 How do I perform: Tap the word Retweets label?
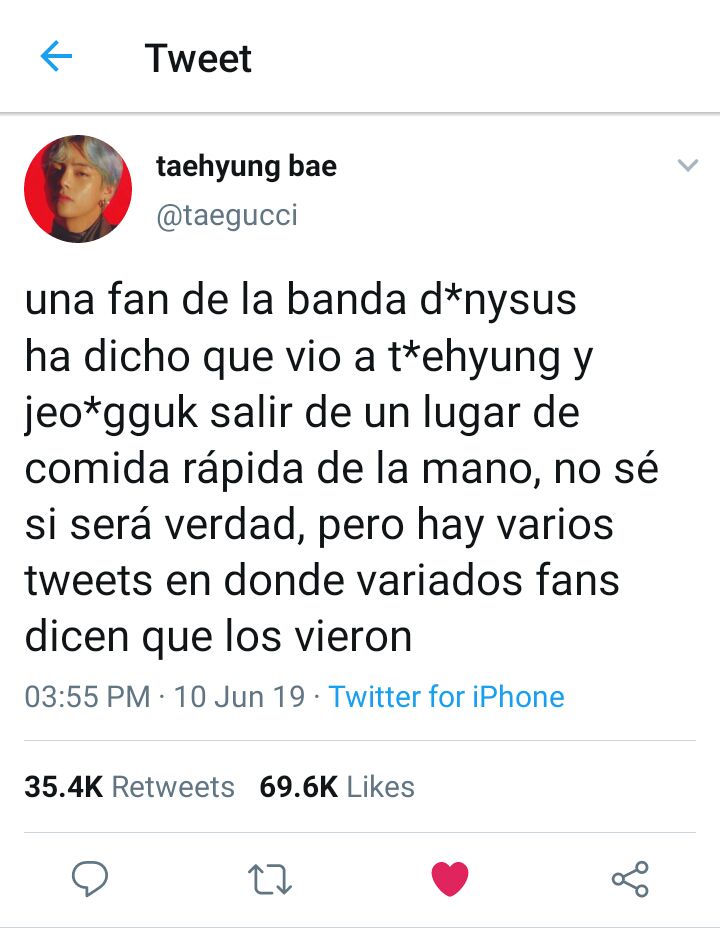(174, 786)
